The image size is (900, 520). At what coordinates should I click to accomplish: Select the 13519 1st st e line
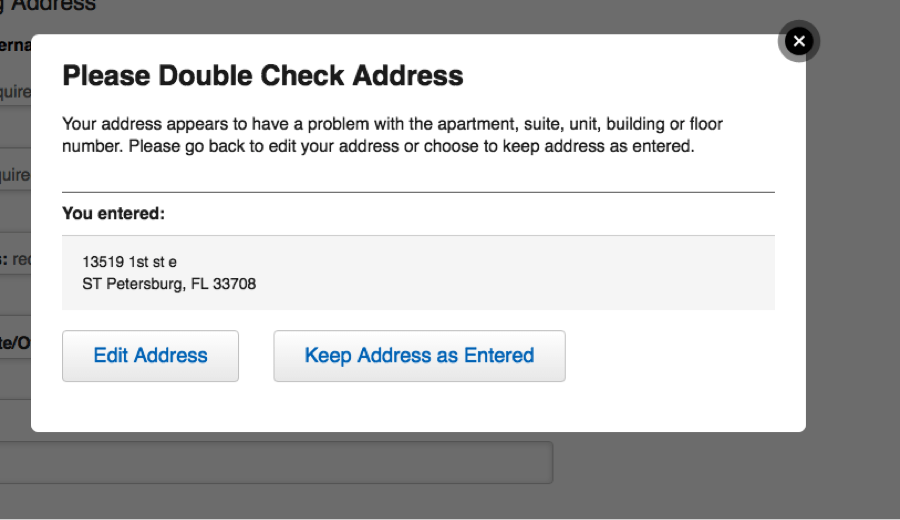pyautogui.click(x=130, y=262)
